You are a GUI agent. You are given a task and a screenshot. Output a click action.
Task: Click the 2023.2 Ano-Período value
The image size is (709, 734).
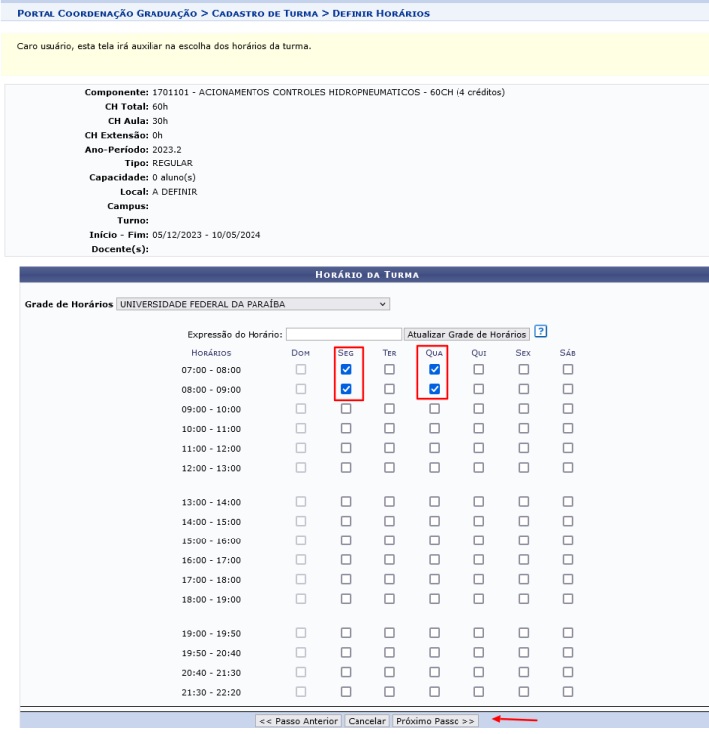point(167,150)
